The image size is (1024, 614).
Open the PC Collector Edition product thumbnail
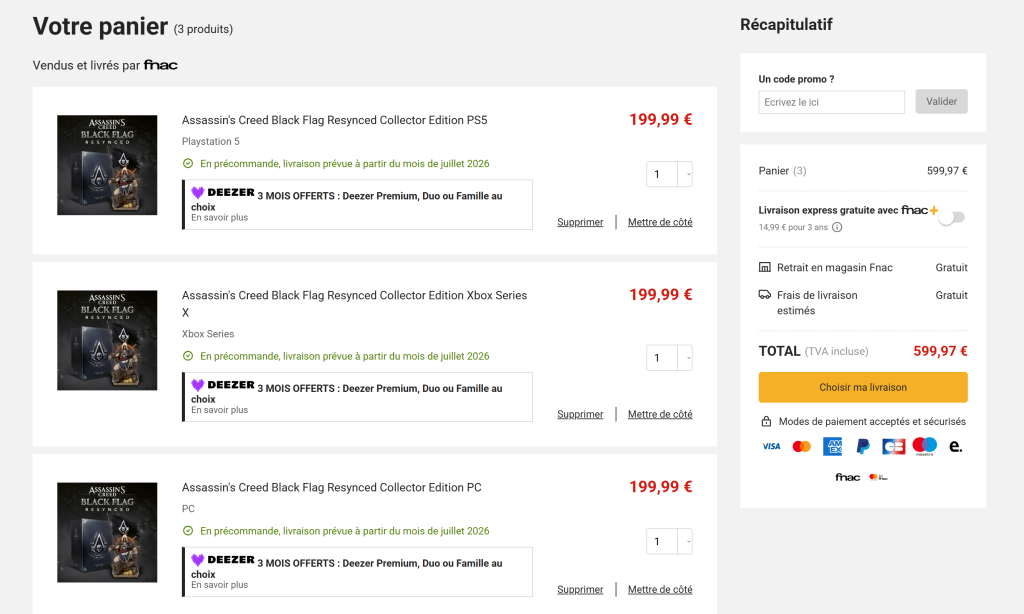tap(107, 532)
